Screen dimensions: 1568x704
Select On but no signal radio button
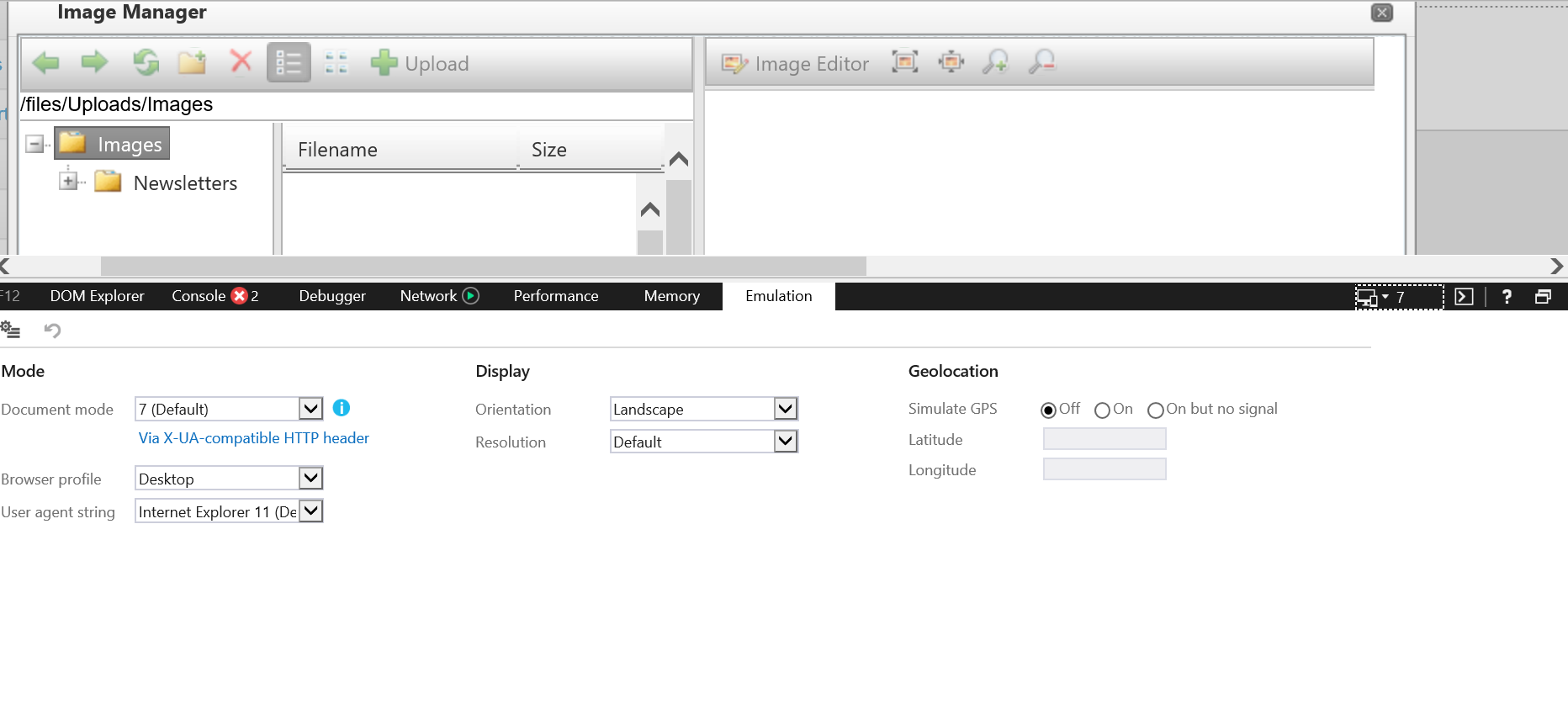coord(1156,410)
